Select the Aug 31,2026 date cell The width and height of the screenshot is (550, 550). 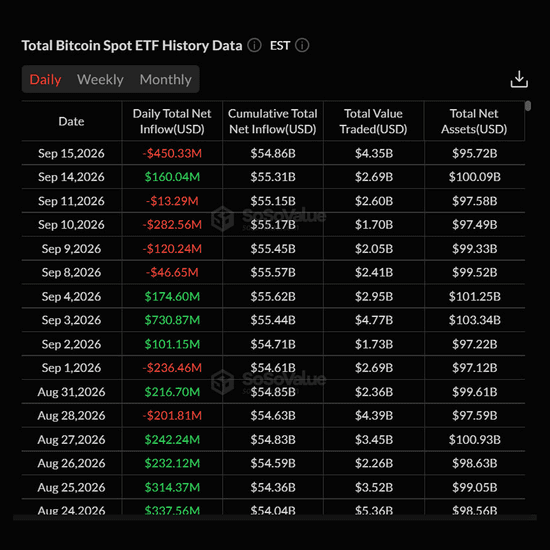coord(71,392)
